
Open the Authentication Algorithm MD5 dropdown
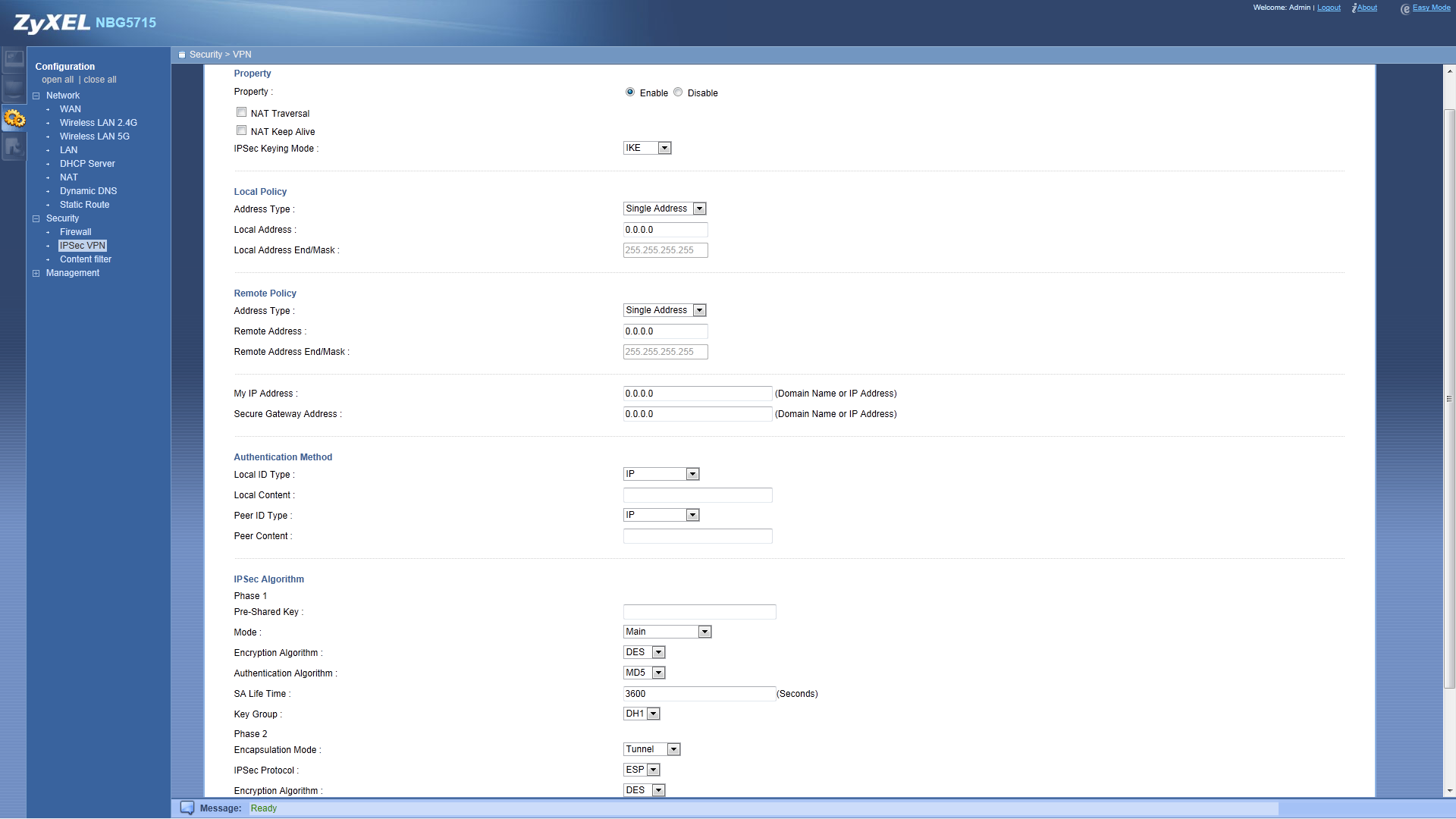coord(644,673)
